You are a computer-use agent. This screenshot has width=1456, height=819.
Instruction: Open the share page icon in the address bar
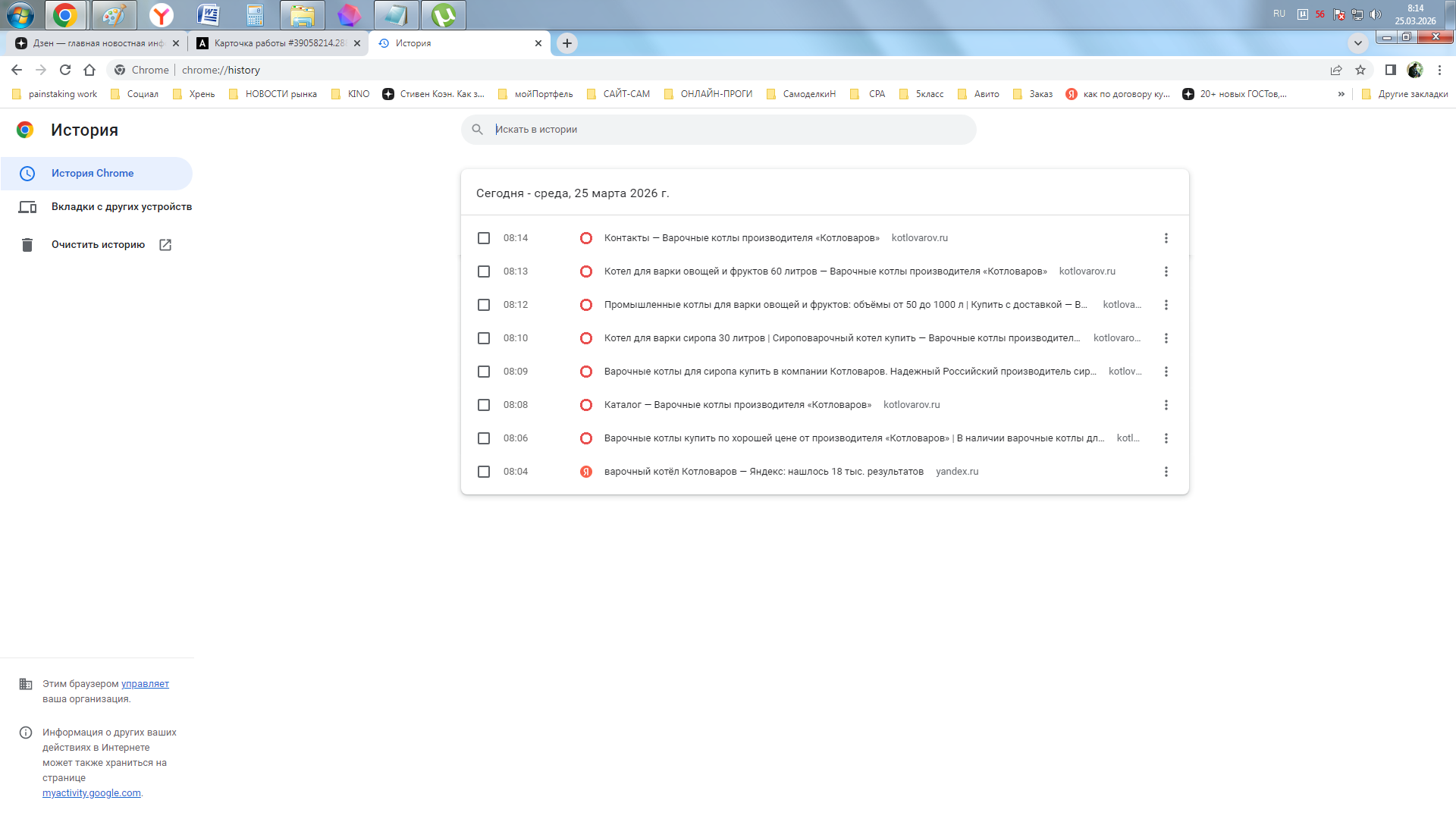1336,70
